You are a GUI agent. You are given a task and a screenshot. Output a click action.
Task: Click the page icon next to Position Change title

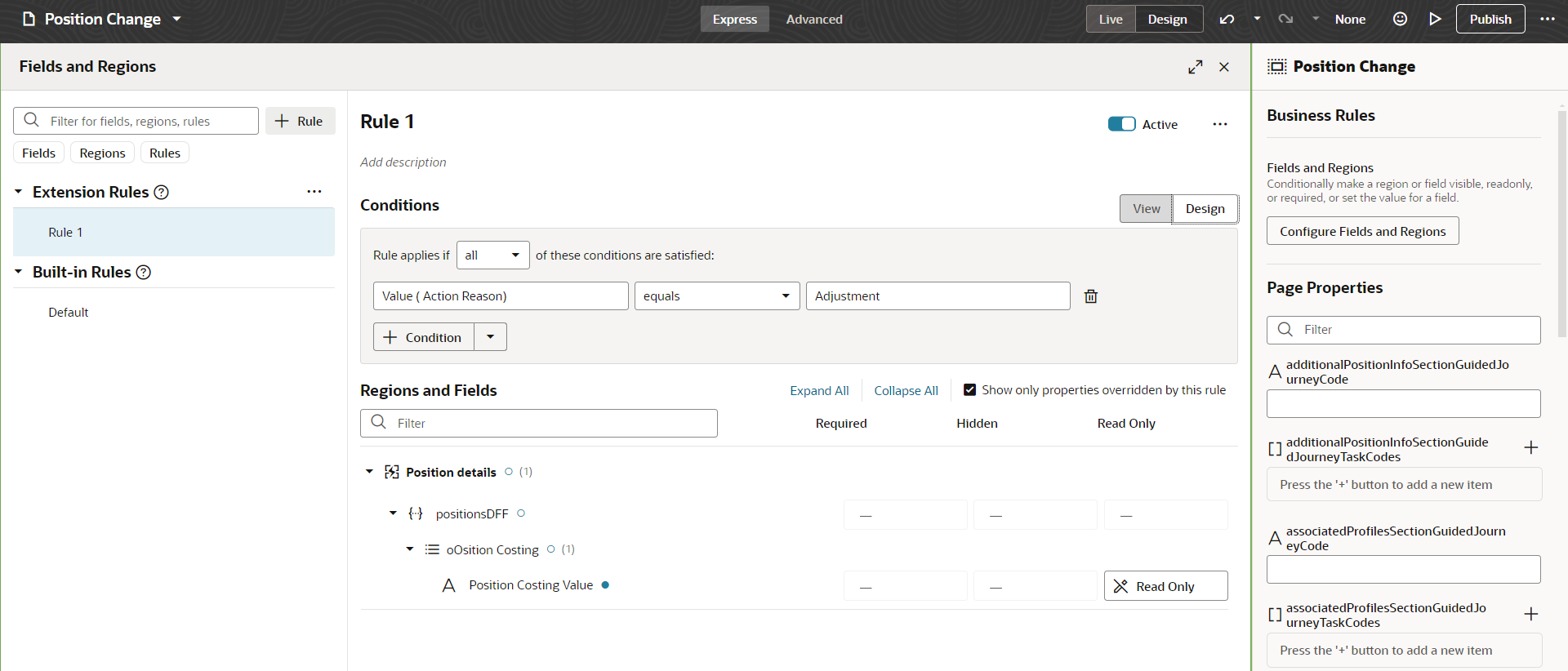(x=29, y=19)
